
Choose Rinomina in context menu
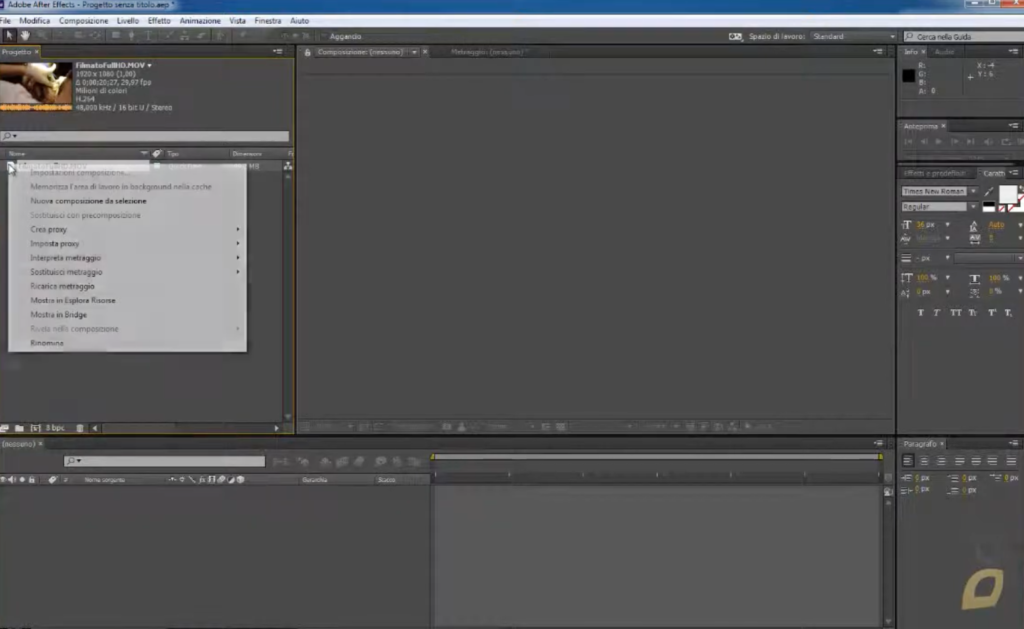[x=47, y=343]
